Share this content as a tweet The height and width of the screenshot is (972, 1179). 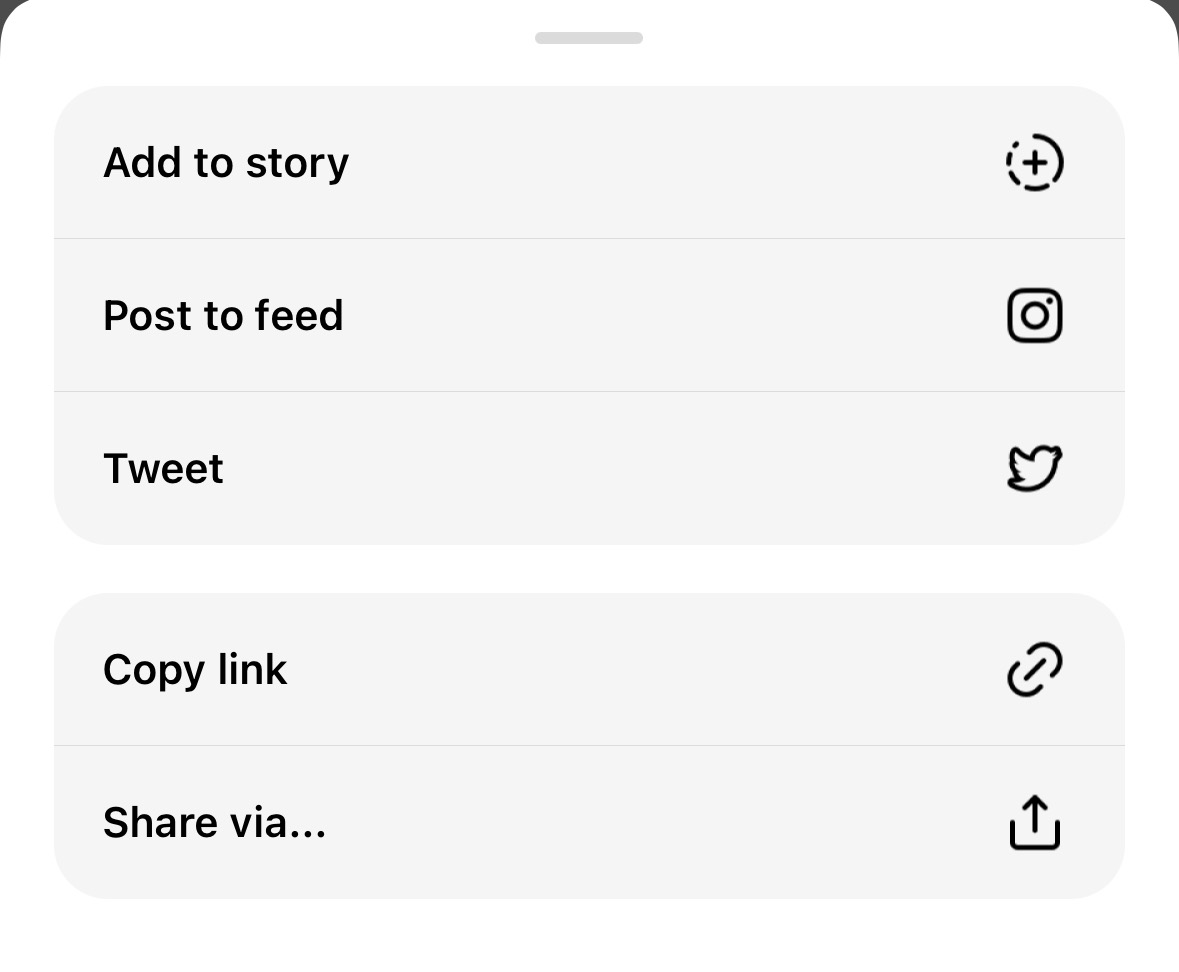pos(589,468)
